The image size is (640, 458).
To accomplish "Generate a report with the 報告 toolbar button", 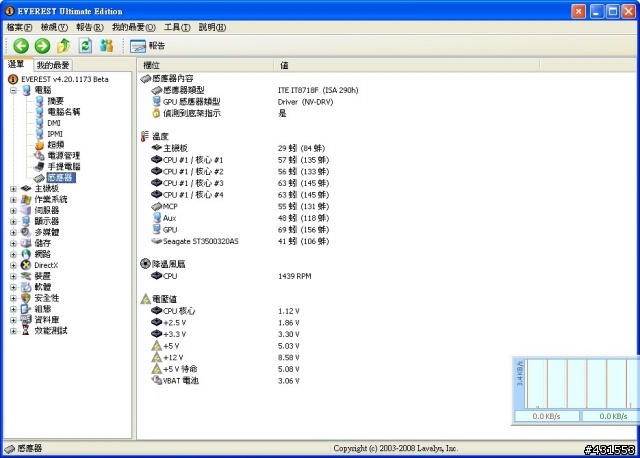I will [147, 46].
